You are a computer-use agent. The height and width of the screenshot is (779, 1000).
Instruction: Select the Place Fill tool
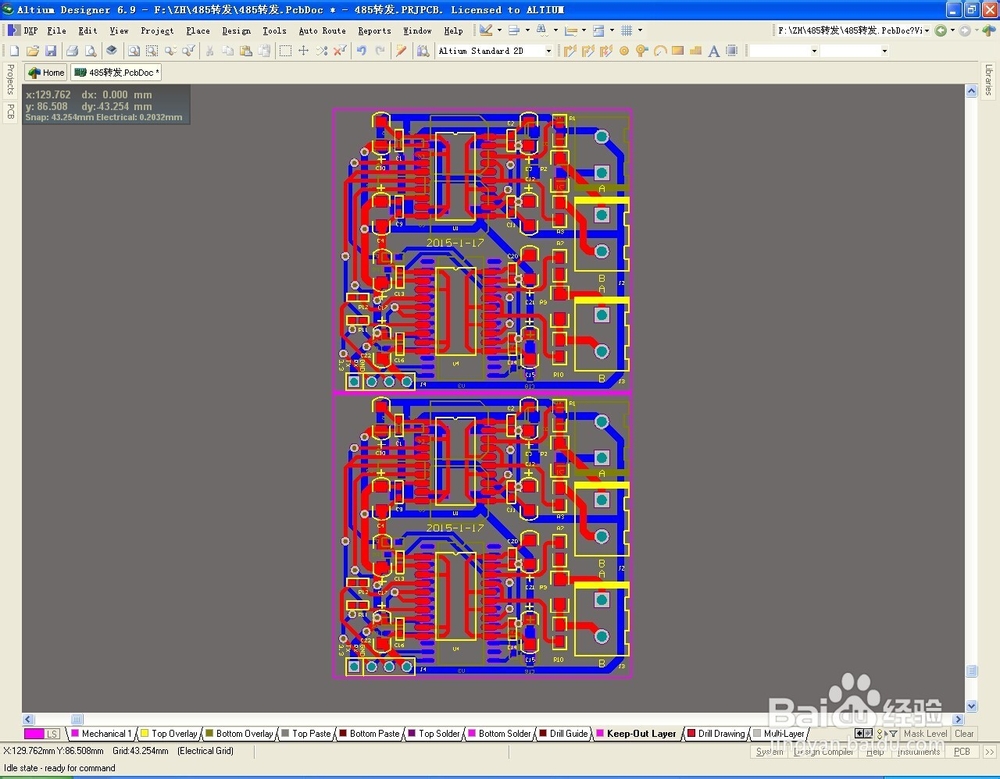pyautogui.click(x=678, y=50)
